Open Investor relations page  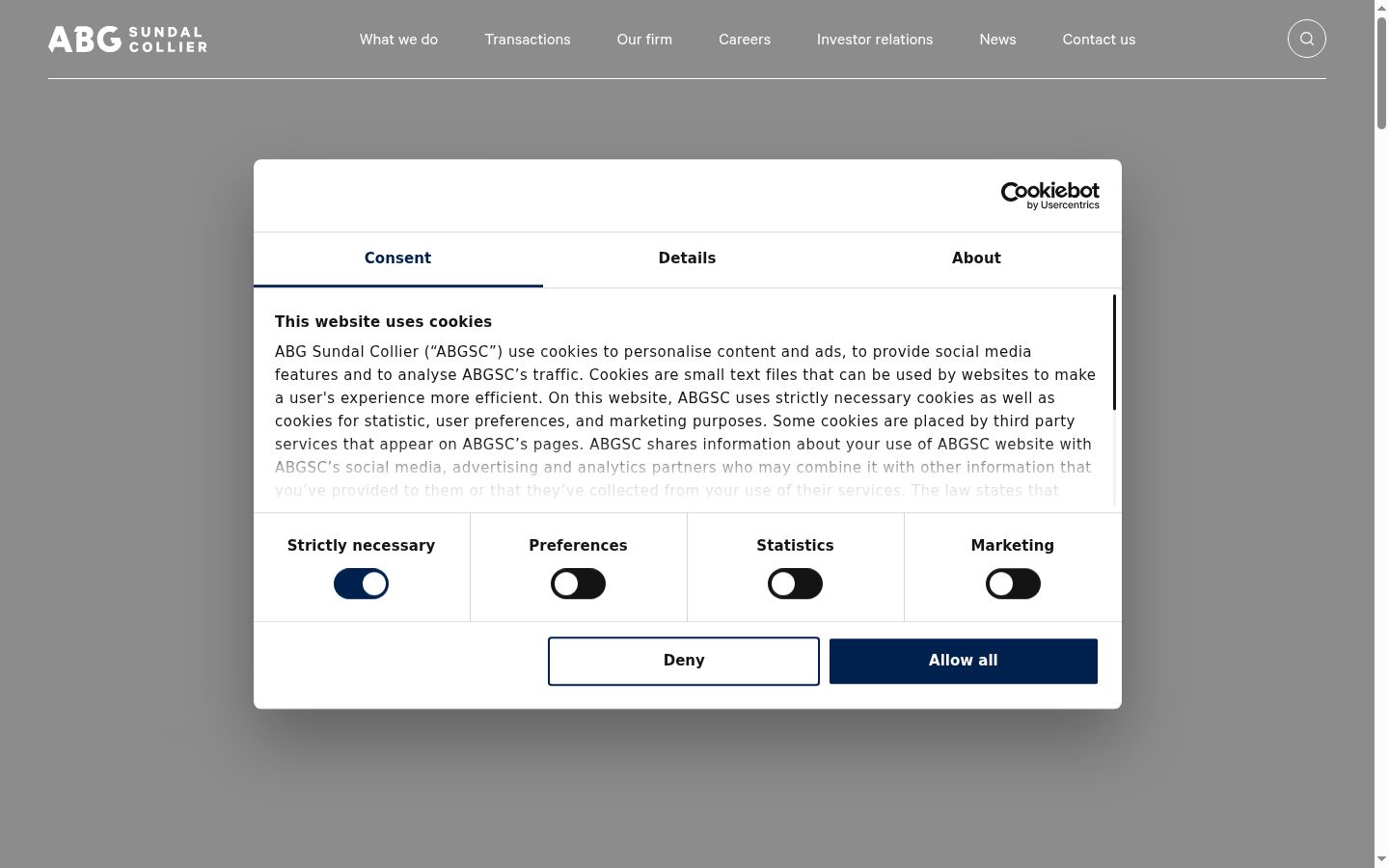pos(875,40)
